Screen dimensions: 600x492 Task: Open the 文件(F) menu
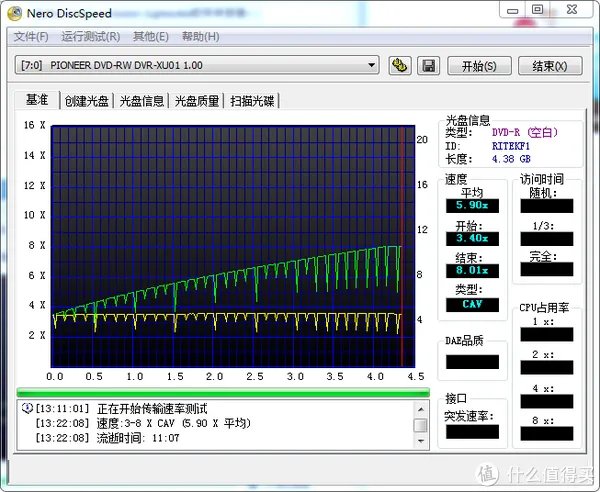pyautogui.click(x=31, y=37)
